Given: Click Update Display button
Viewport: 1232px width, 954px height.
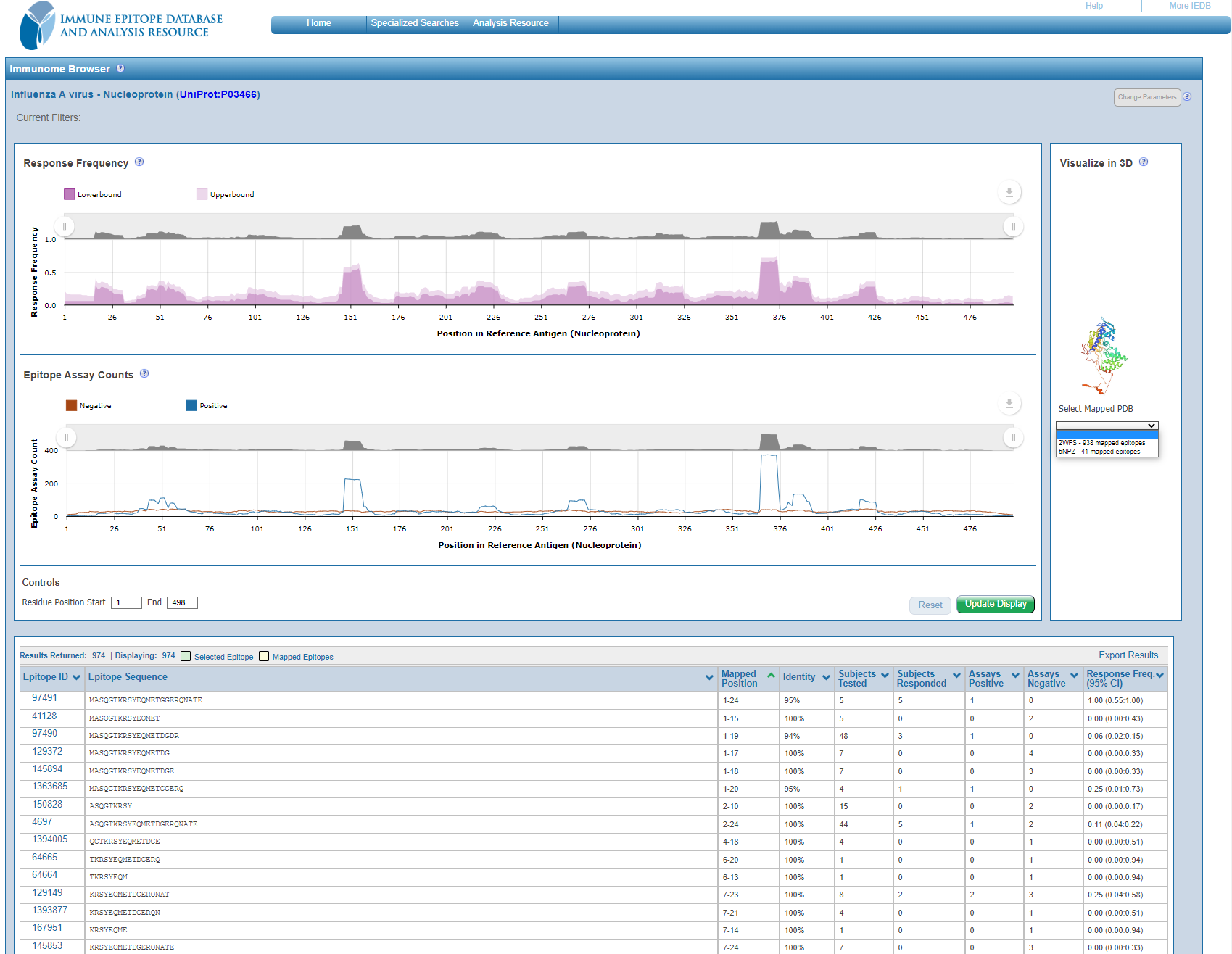Looking at the screenshot, I should point(996,605).
